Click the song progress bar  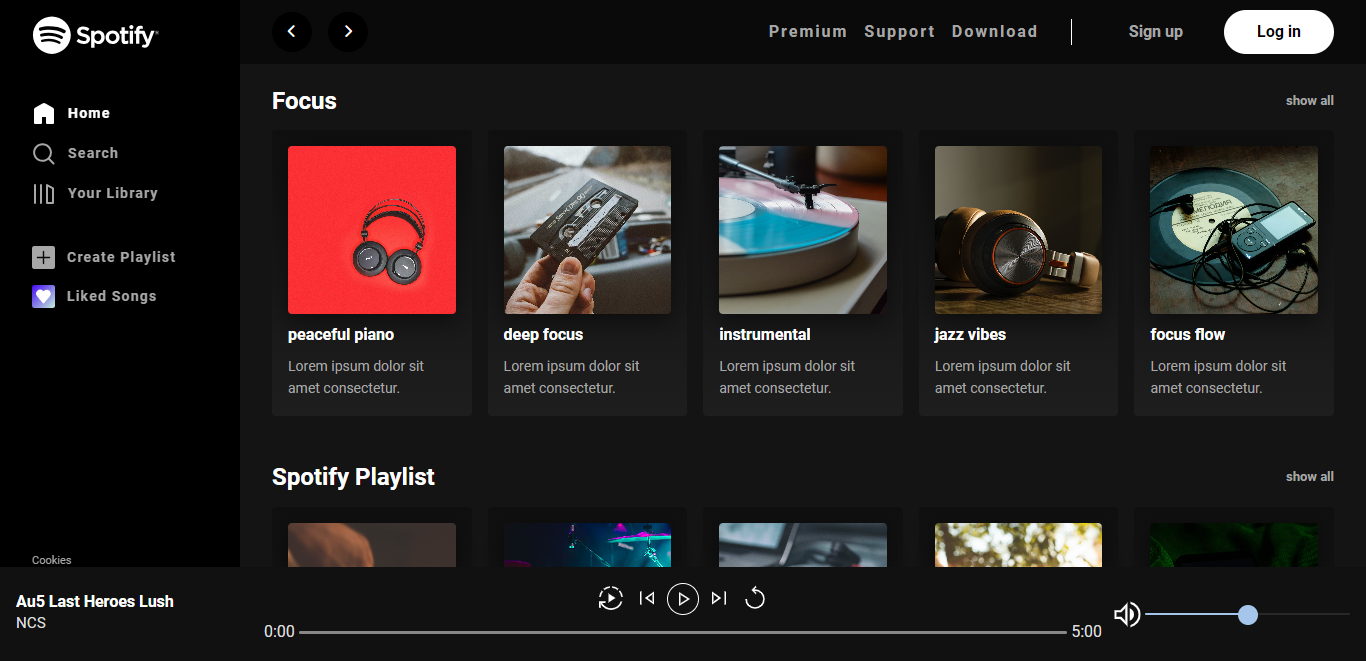pos(683,632)
